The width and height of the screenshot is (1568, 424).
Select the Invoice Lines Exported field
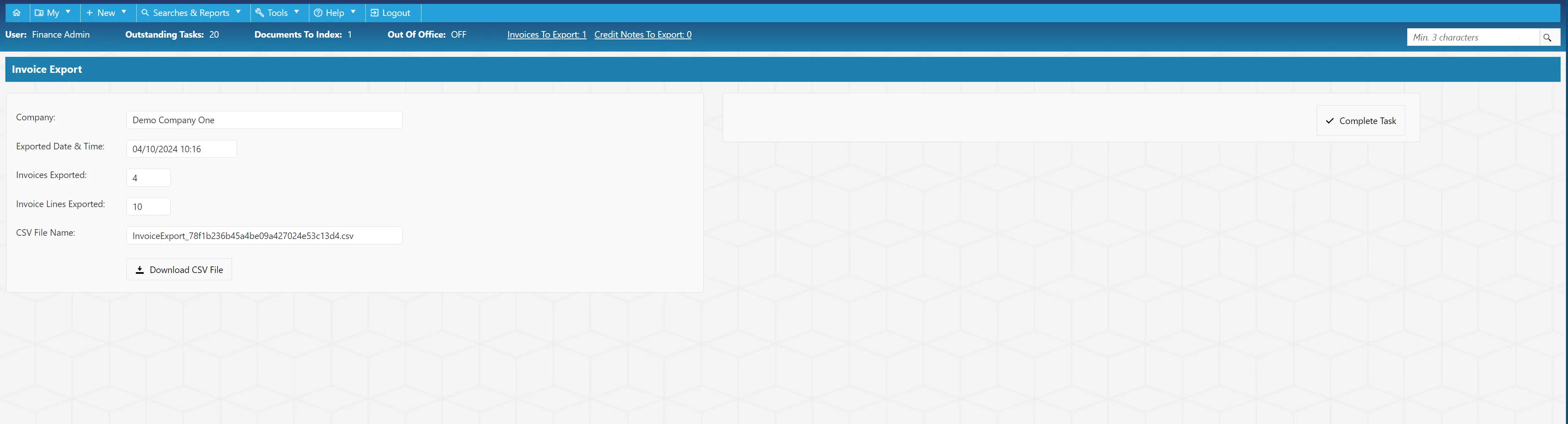click(x=149, y=207)
